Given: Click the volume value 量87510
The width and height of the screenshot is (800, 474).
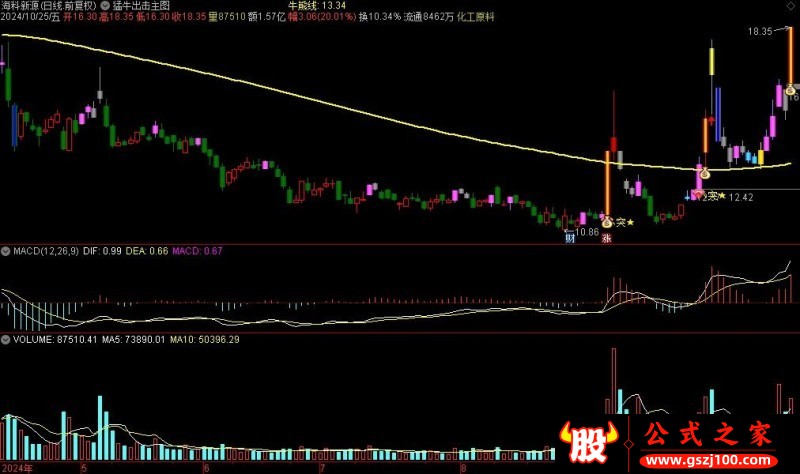Looking at the screenshot, I should tap(227, 17).
